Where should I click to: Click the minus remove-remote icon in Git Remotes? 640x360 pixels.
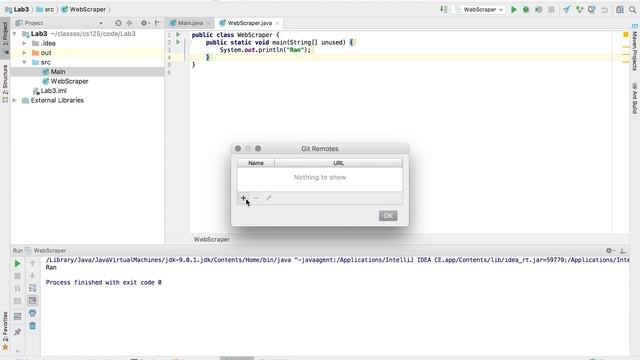(256, 198)
